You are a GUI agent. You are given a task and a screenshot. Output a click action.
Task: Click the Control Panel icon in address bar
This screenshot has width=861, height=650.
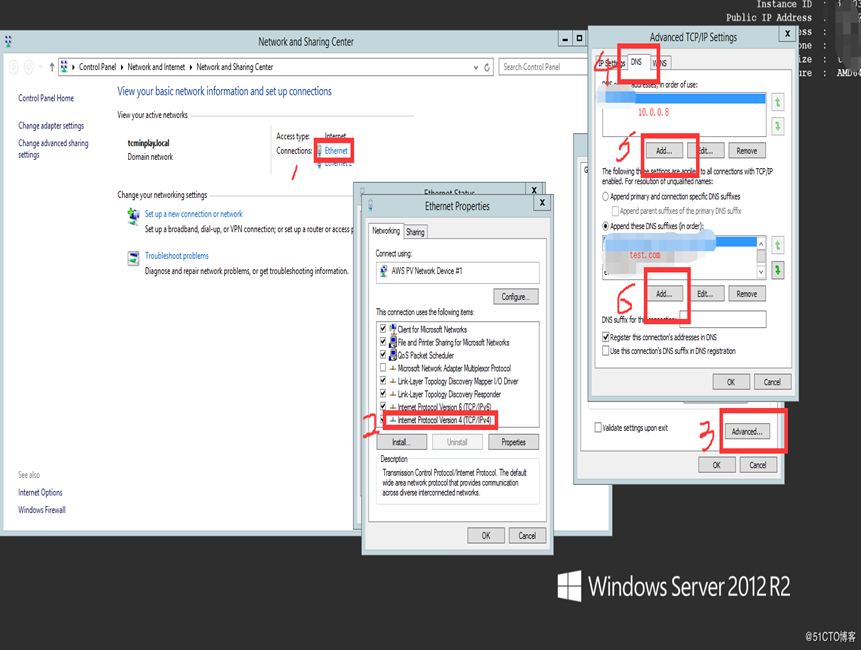click(x=64, y=66)
